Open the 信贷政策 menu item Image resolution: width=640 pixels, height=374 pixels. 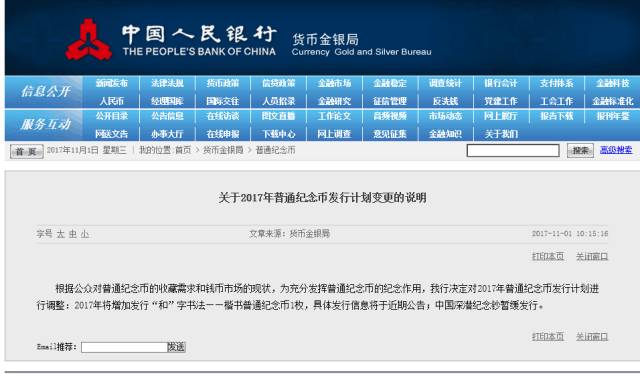tap(278, 83)
